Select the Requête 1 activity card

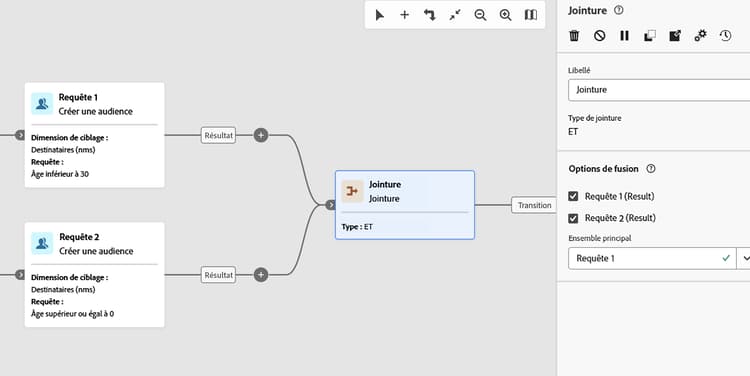point(95,135)
